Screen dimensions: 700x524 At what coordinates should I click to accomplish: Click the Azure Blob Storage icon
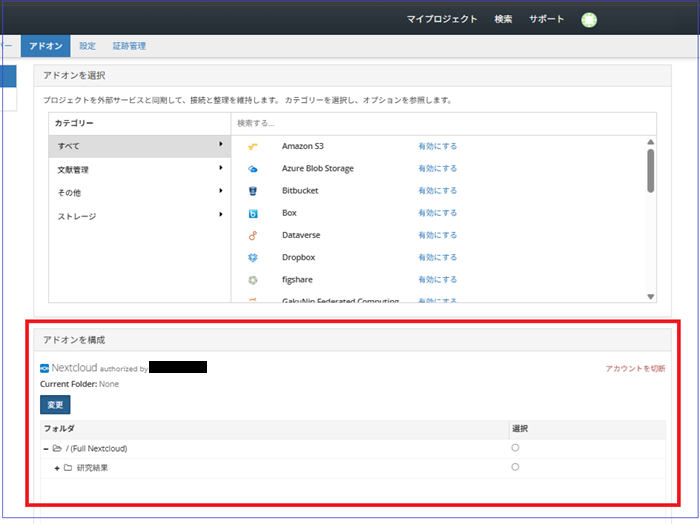tap(253, 169)
